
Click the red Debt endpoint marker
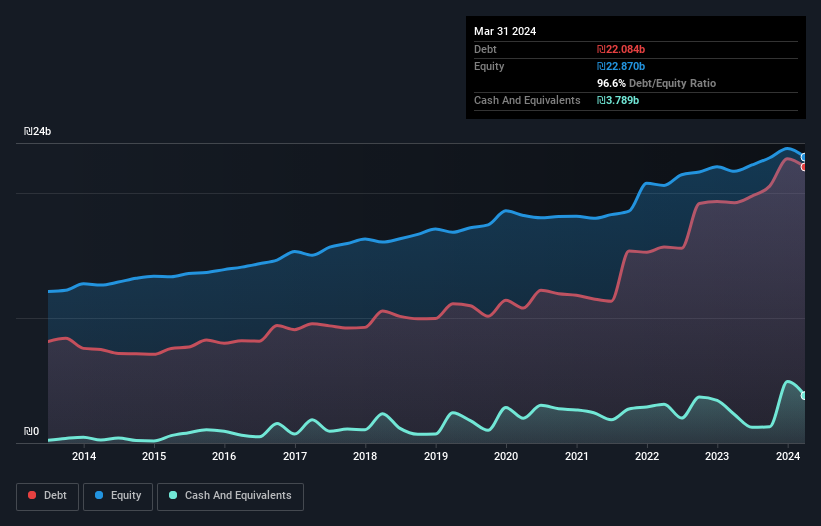tap(804, 167)
